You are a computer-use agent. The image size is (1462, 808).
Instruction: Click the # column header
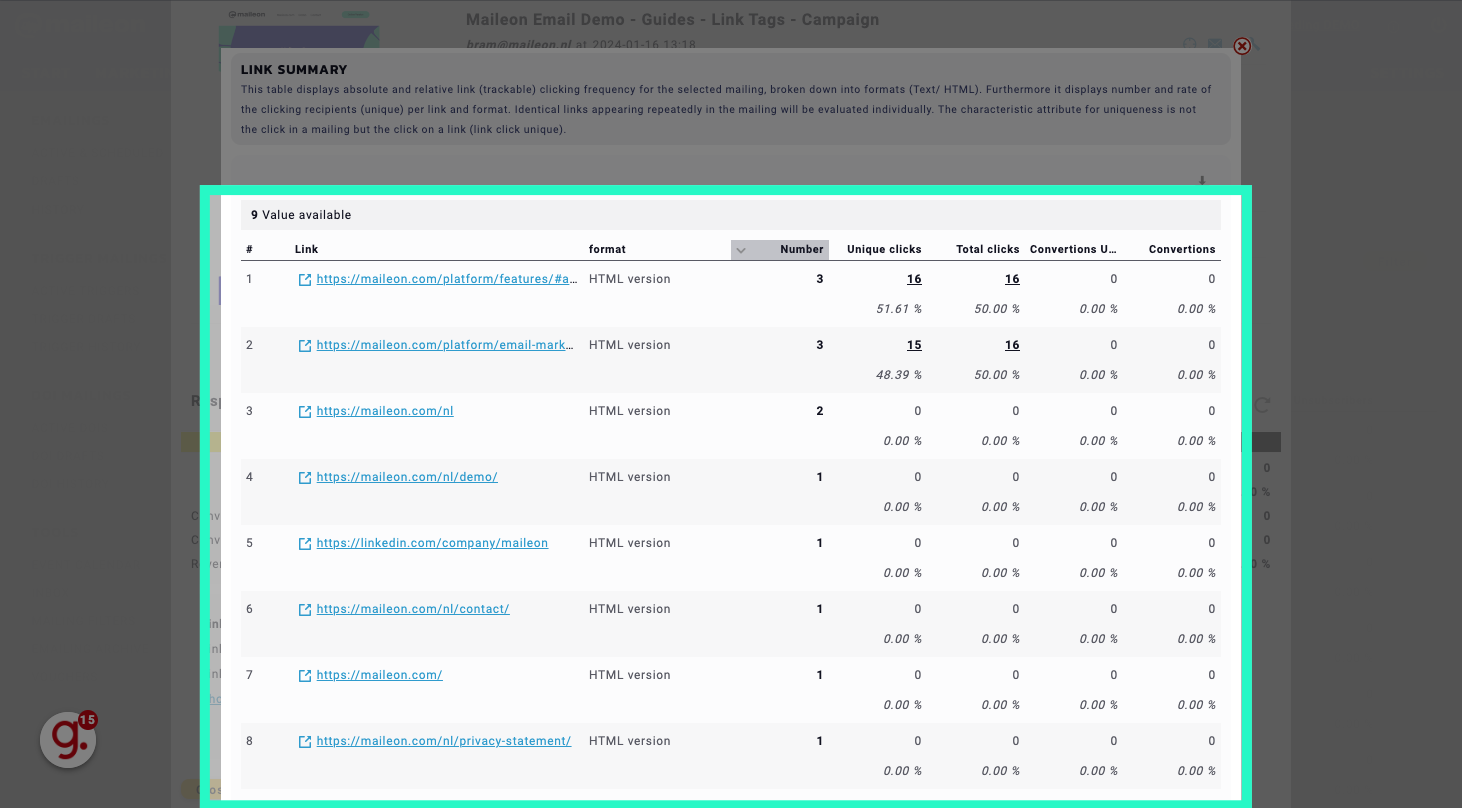(x=249, y=249)
